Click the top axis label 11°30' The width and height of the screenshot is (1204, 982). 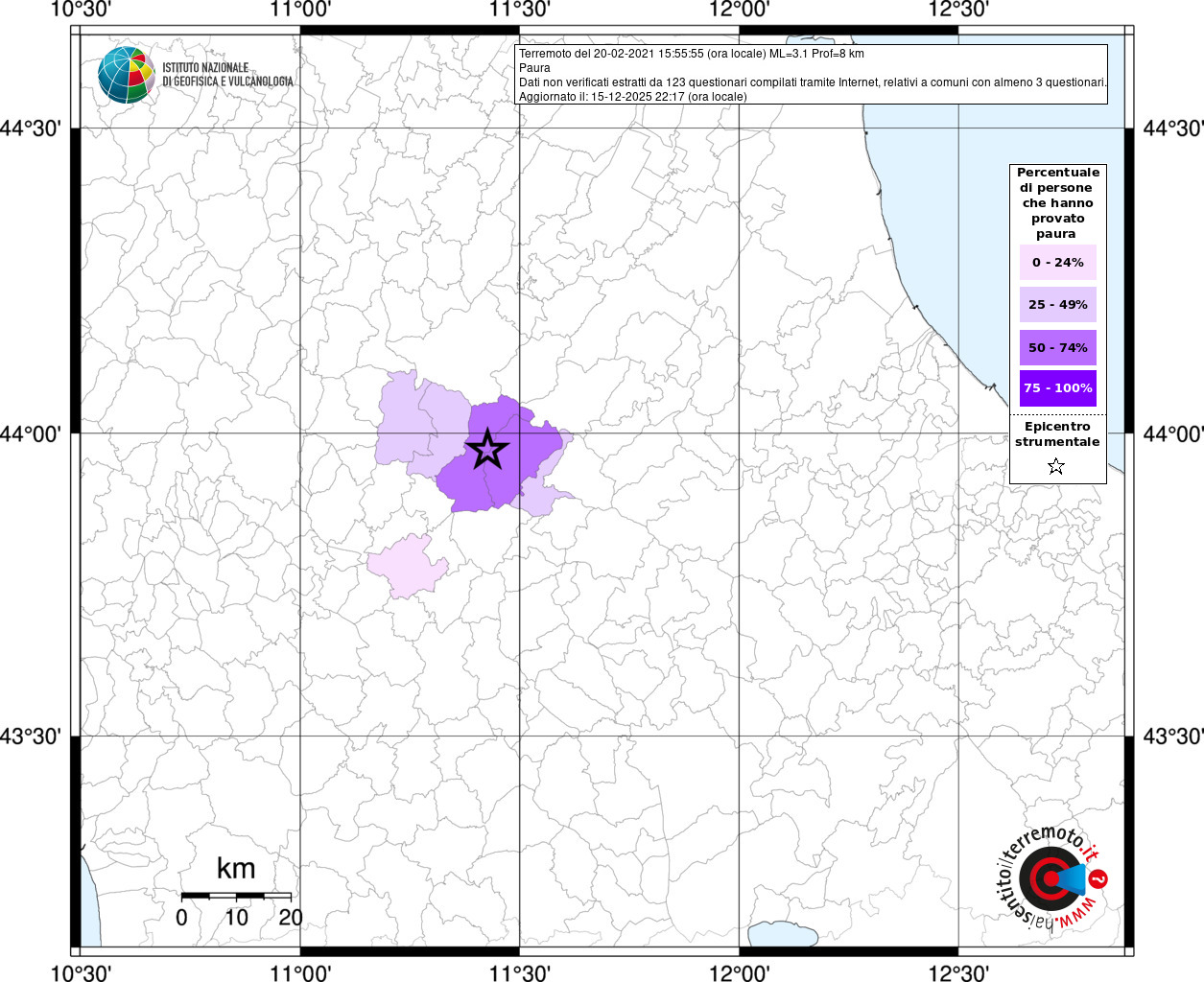[519, 10]
